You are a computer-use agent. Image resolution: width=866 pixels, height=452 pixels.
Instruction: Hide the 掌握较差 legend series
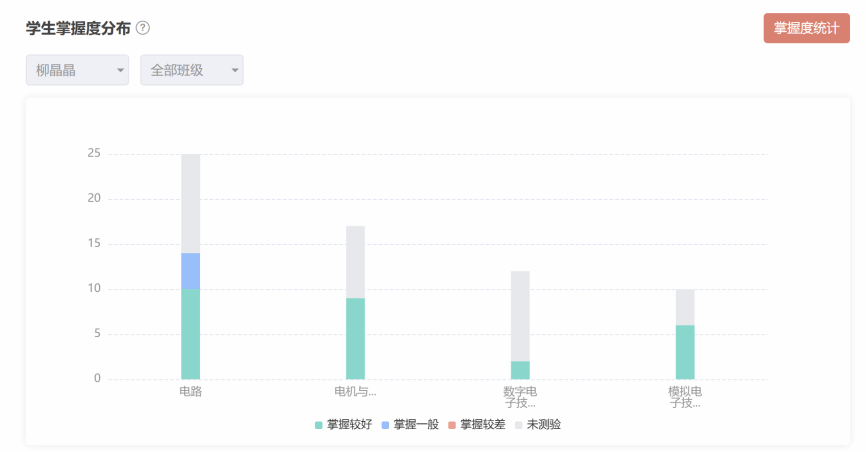coord(477,424)
